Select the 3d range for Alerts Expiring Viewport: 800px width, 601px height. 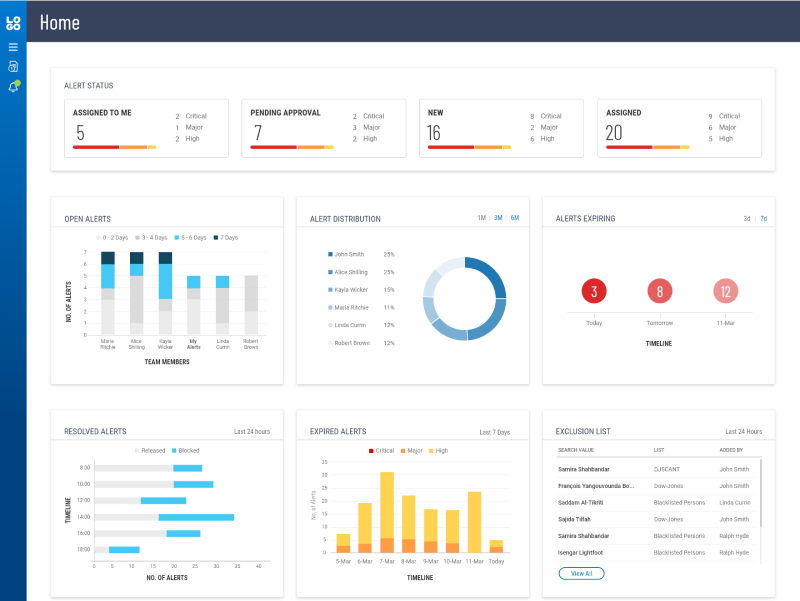tap(746, 218)
